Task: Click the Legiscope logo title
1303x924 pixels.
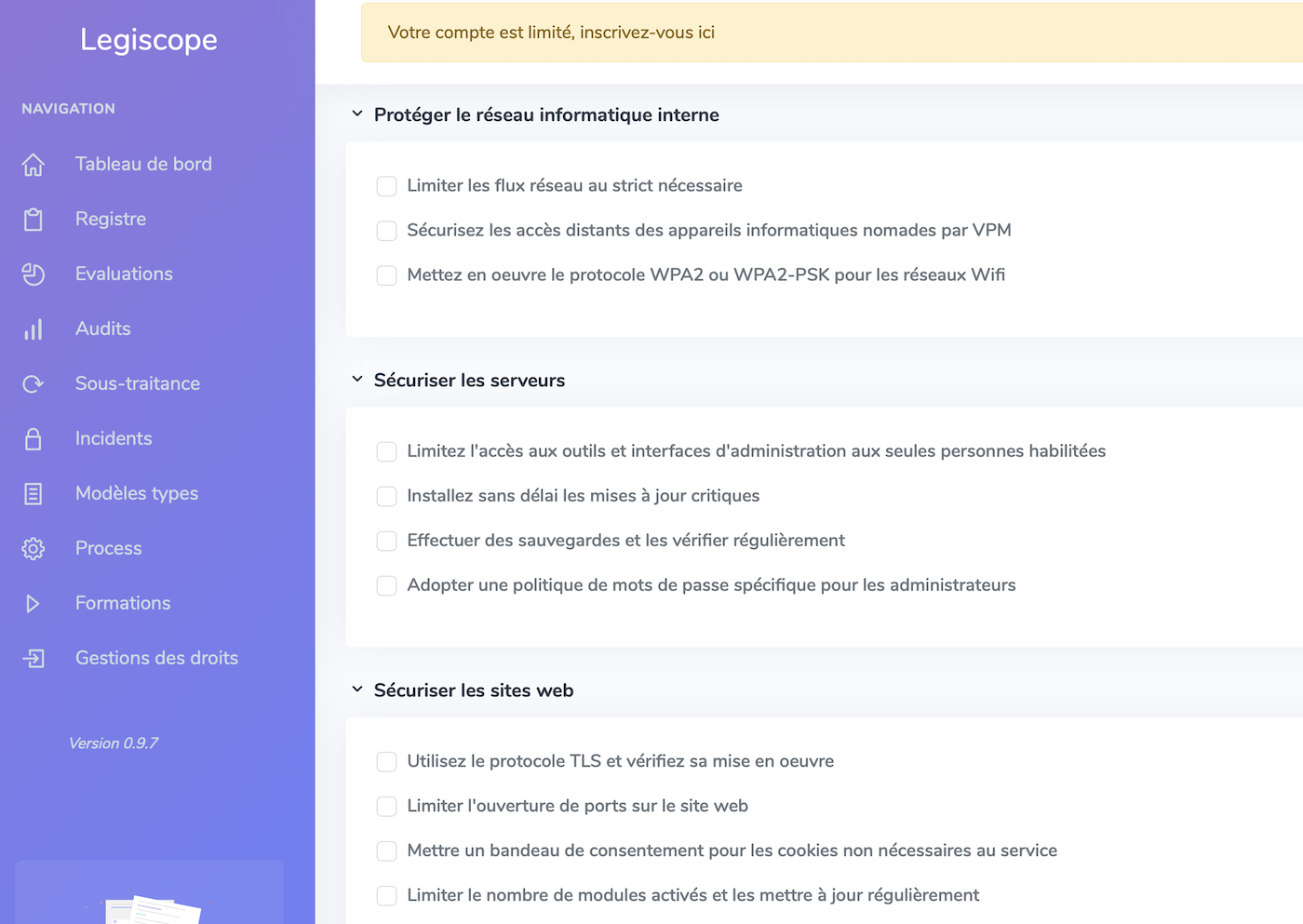Action: tap(149, 39)
